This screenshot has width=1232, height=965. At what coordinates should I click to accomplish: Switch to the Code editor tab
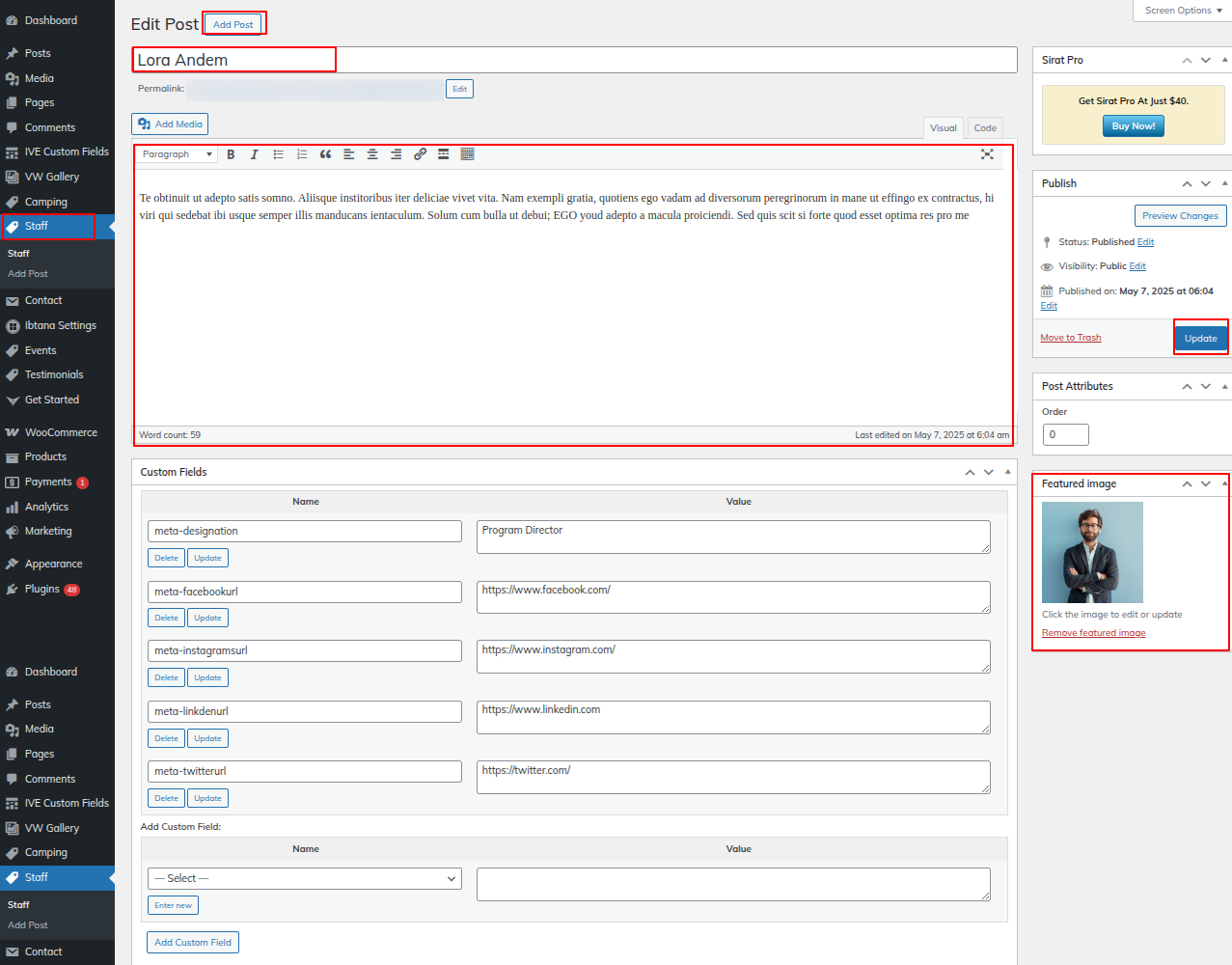[985, 128]
